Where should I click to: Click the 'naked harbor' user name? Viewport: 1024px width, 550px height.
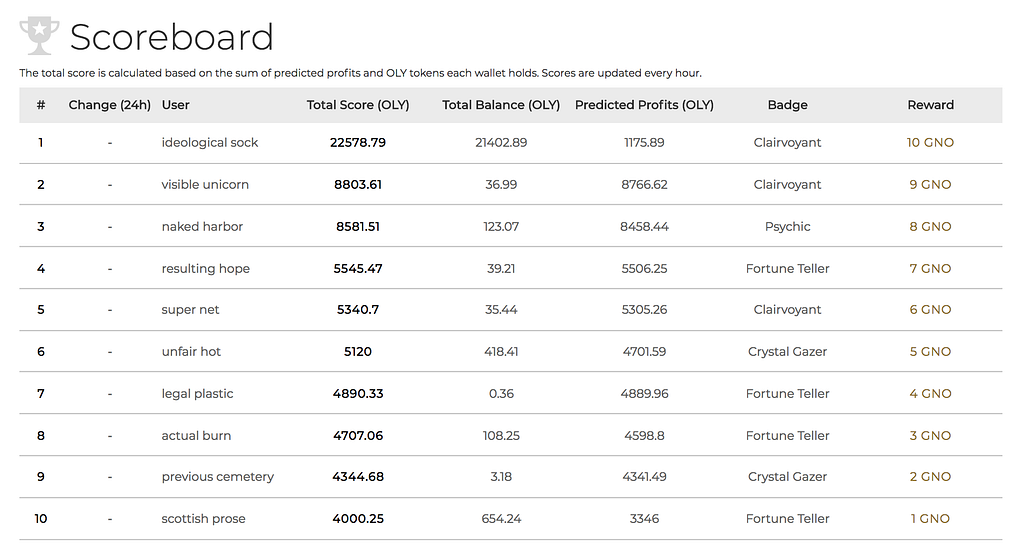[202, 227]
